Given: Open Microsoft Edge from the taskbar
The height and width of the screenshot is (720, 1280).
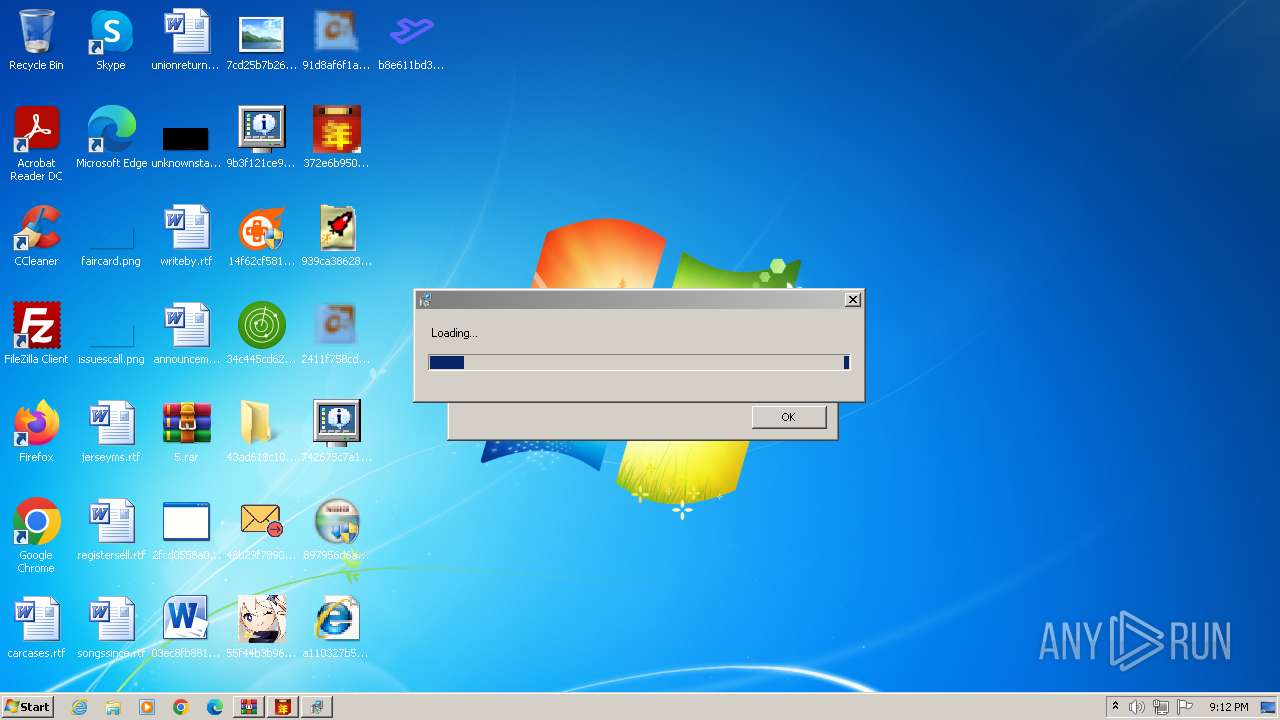Looking at the screenshot, I should pyautogui.click(x=214, y=707).
